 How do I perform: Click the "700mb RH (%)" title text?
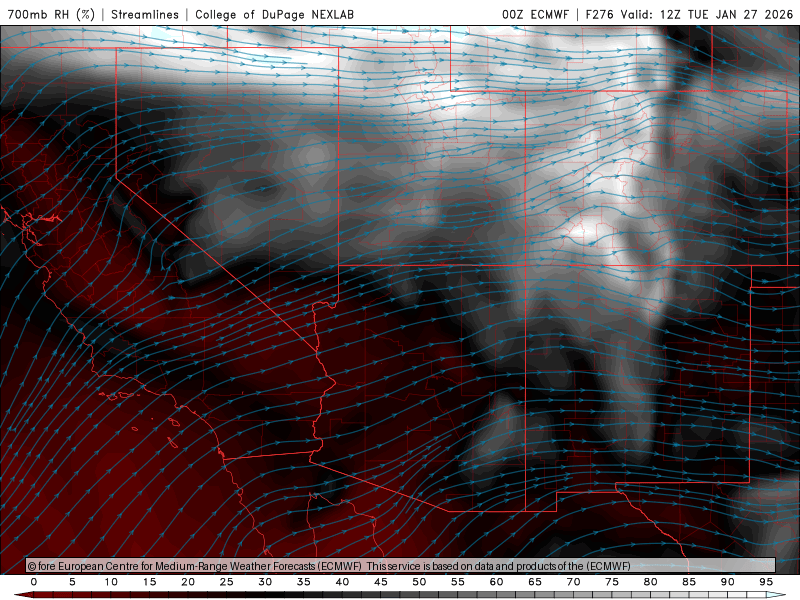[51, 14]
